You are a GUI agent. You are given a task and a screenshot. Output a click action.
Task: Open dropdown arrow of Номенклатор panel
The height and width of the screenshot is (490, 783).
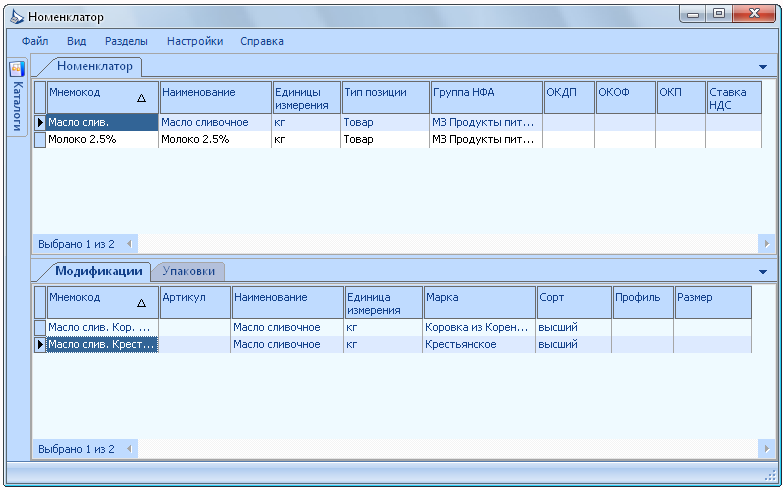coord(763,67)
